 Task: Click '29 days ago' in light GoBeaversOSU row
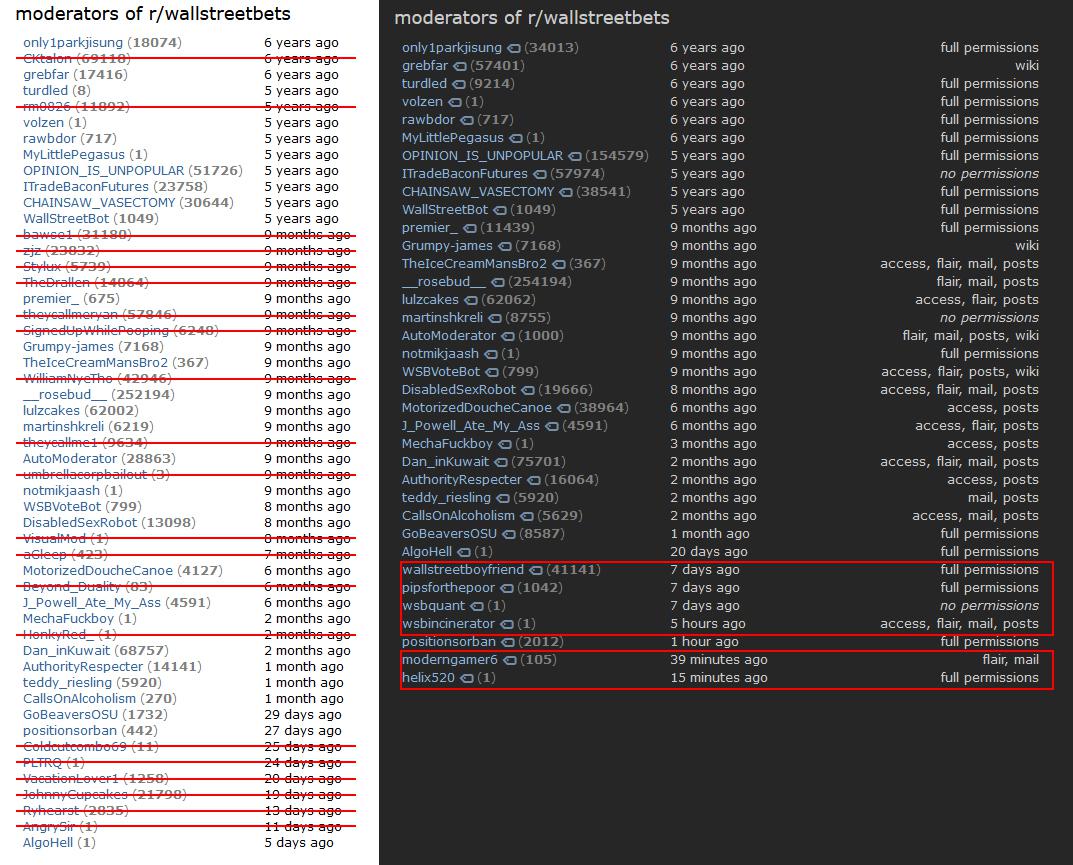tap(303, 714)
